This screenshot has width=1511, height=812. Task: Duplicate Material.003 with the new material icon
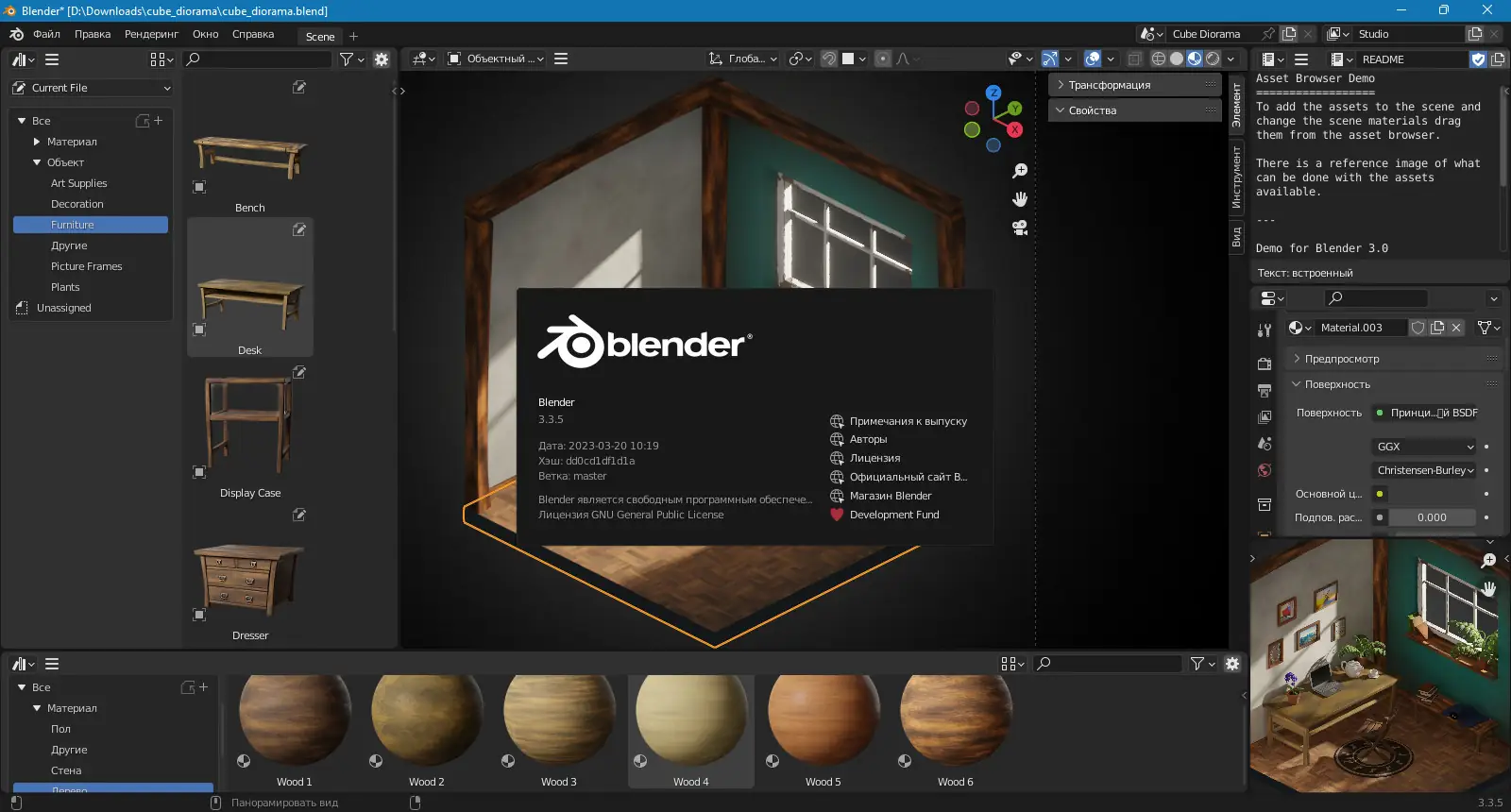(x=1437, y=328)
